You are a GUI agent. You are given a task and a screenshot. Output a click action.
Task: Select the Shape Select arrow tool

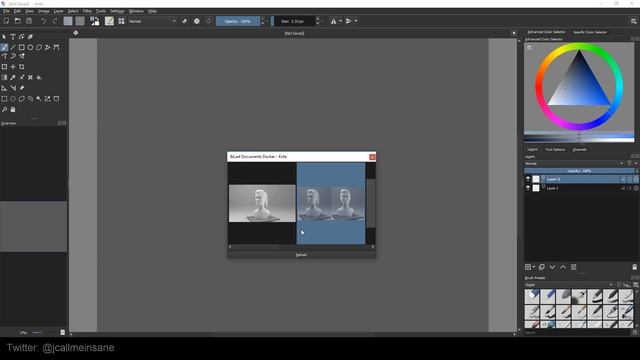pyautogui.click(x=4, y=37)
